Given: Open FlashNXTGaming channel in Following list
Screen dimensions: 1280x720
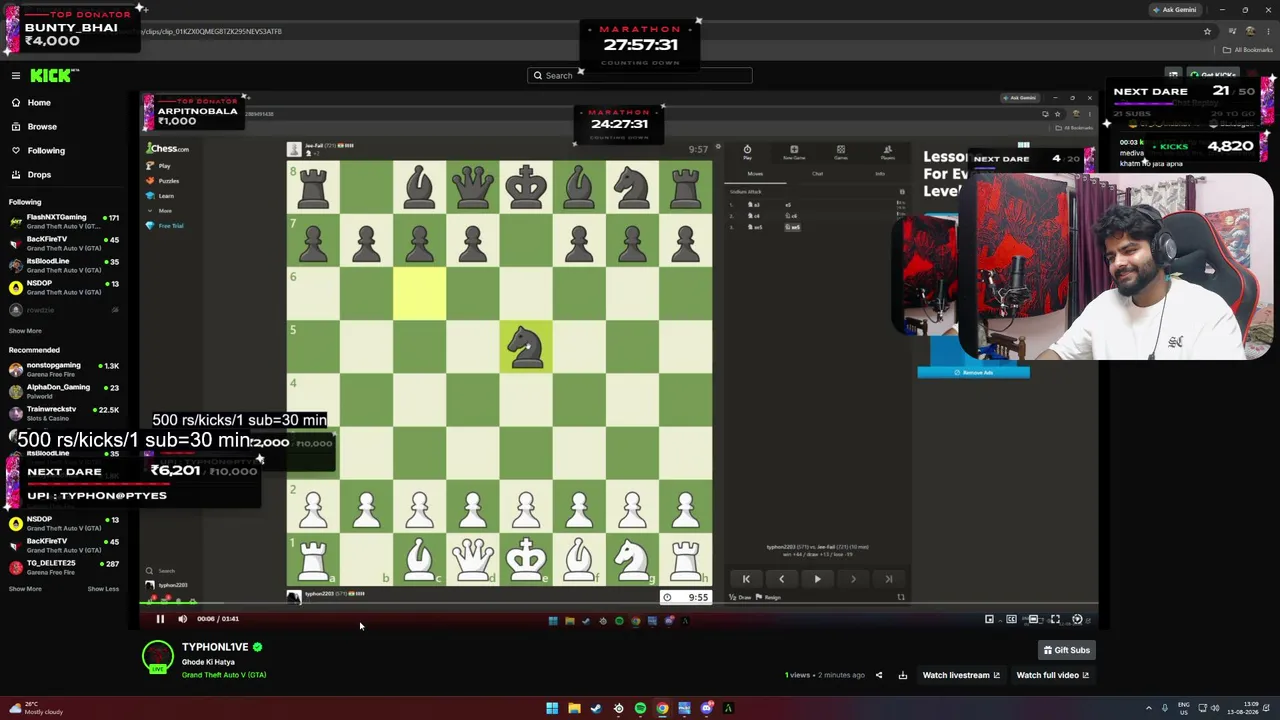Looking at the screenshot, I should (64, 221).
